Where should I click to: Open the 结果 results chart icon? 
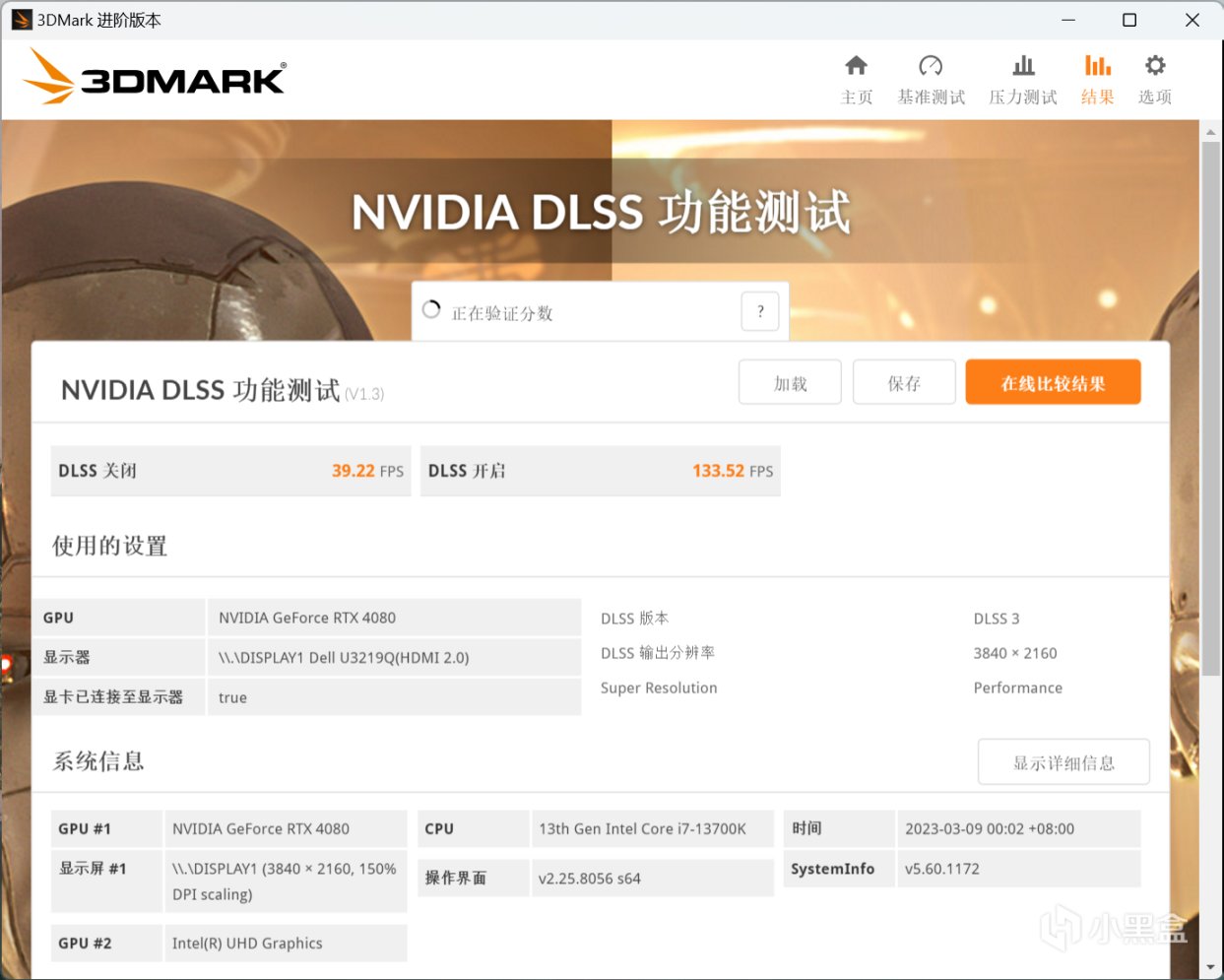tap(1097, 66)
